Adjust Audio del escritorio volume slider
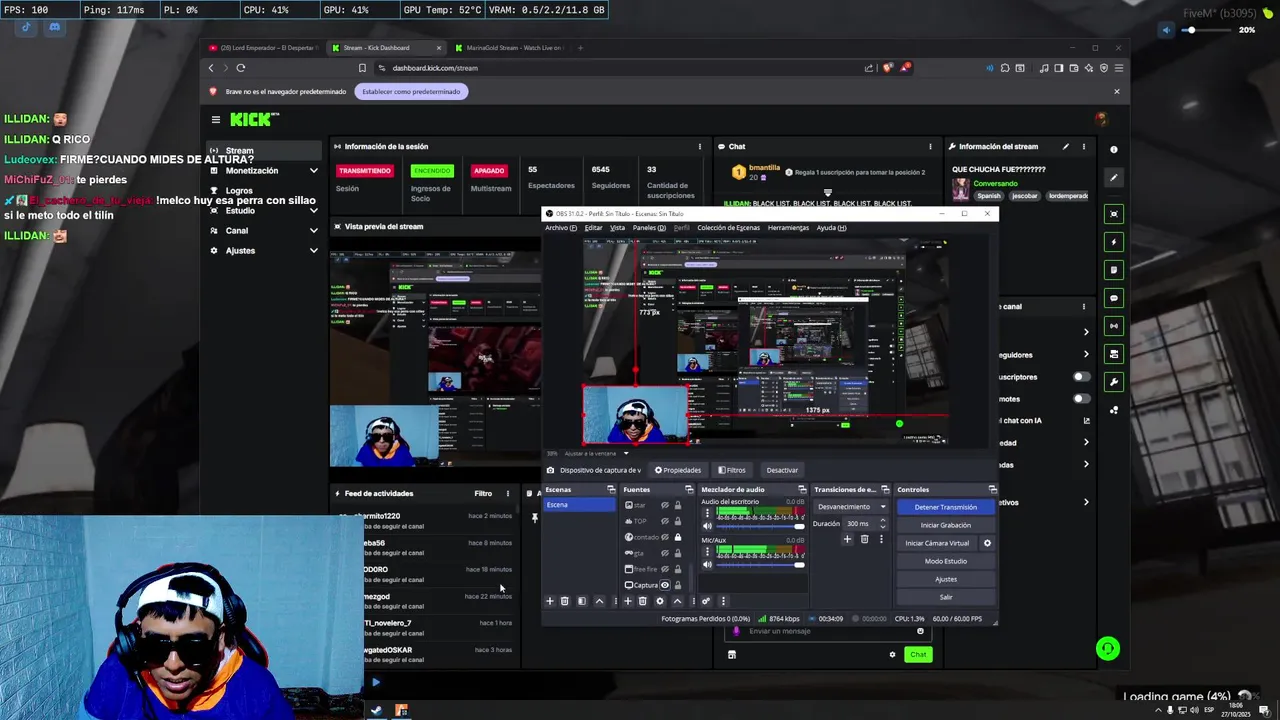The height and width of the screenshot is (720, 1280). (760, 526)
